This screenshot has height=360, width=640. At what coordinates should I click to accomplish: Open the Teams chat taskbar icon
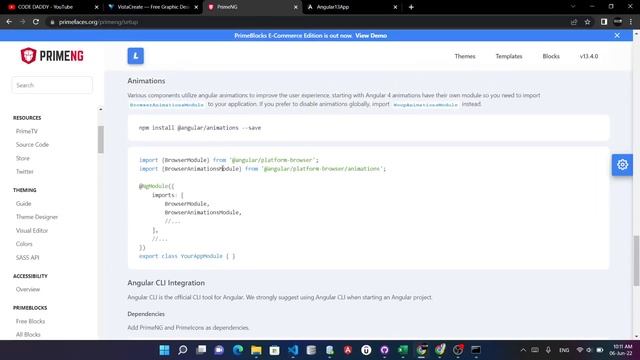click(220, 350)
